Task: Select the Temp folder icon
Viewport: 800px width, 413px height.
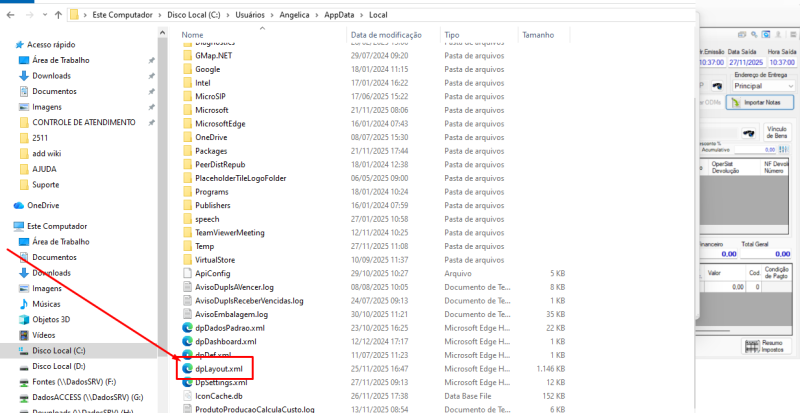Action: click(187, 246)
